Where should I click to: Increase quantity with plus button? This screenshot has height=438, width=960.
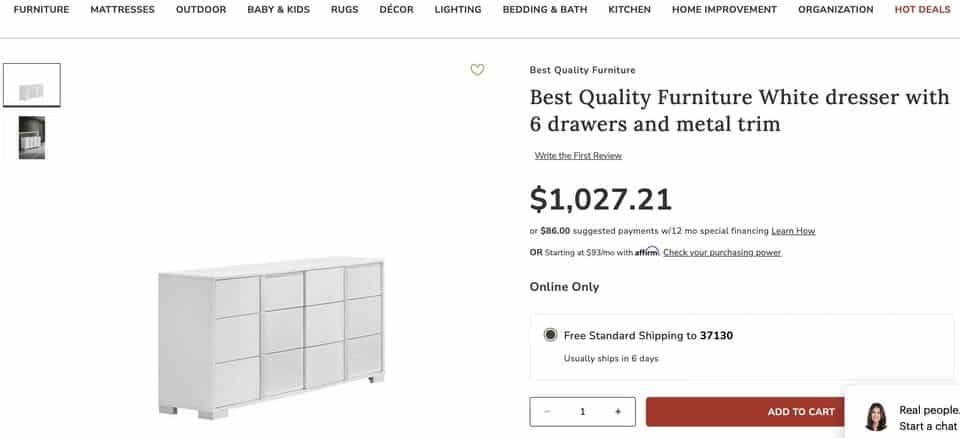pyautogui.click(x=618, y=412)
